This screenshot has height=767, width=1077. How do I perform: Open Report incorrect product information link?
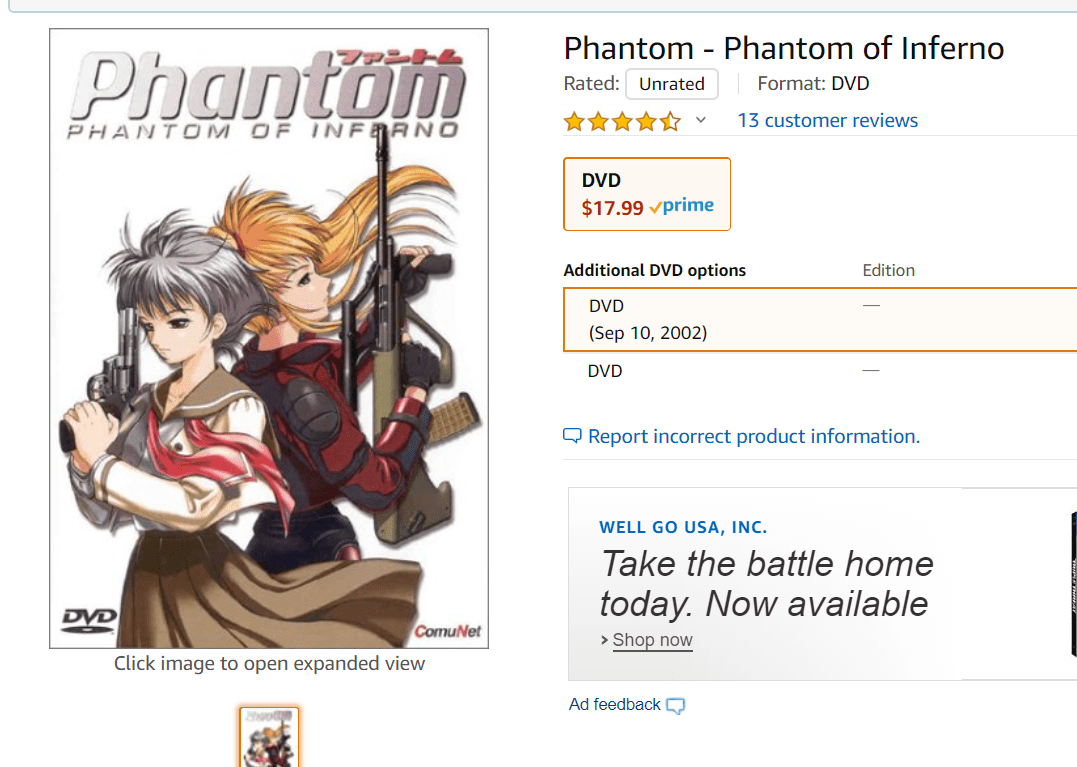[x=754, y=436]
